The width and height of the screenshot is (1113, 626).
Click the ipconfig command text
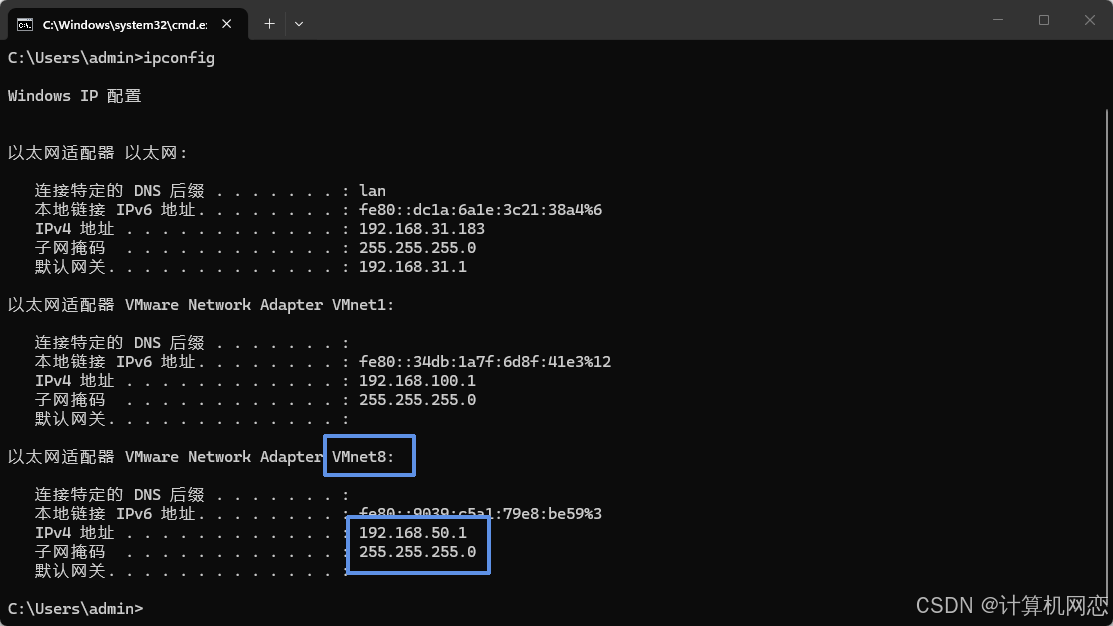click(179, 58)
